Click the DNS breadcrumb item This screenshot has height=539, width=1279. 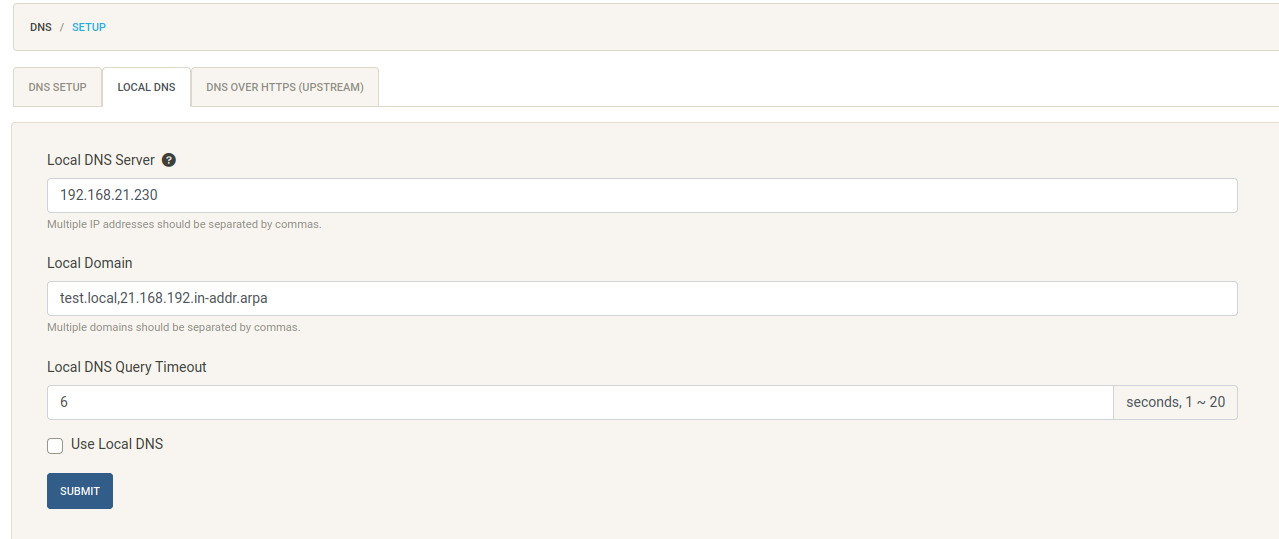pyautogui.click(x=41, y=27)
